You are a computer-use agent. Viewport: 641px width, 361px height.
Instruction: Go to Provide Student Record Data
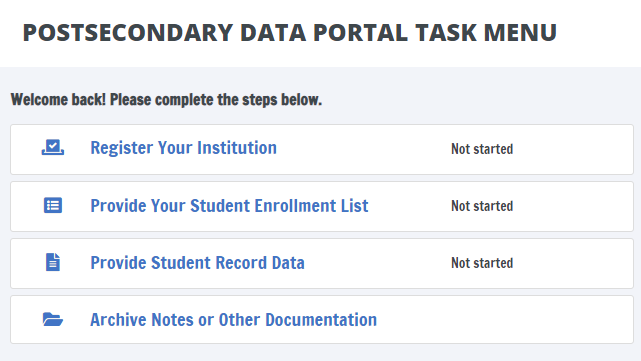(x=197, y=263)
